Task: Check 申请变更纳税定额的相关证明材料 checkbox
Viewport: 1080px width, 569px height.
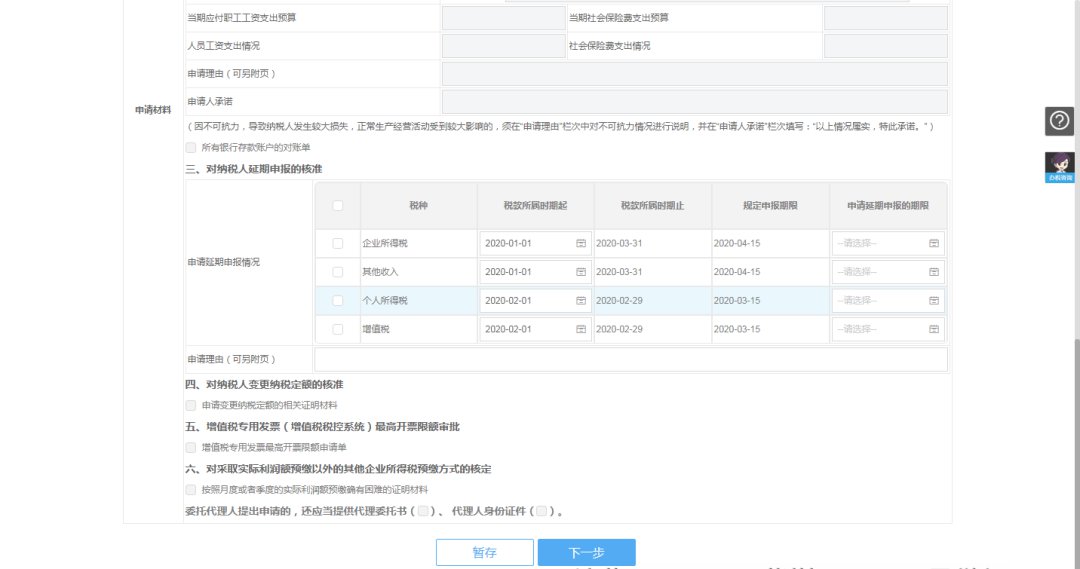Action: coord(191,406)
